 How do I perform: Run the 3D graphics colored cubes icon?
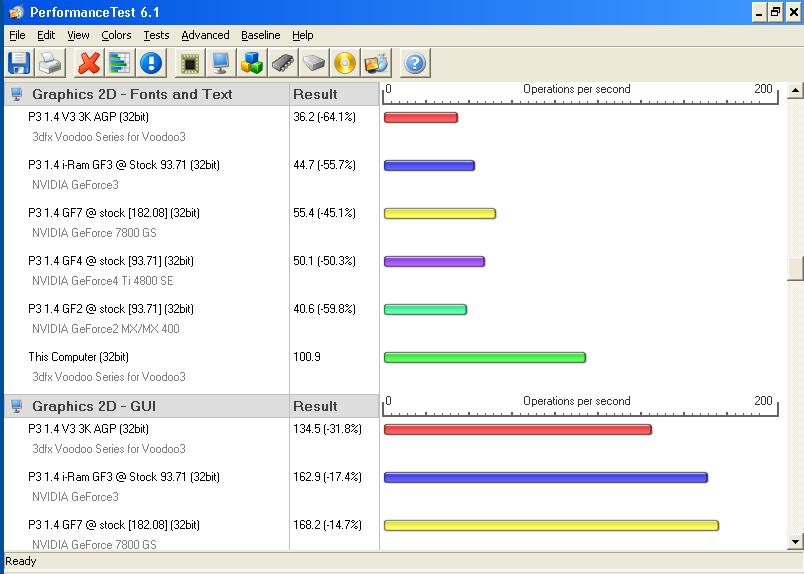(x=252, y=64)
